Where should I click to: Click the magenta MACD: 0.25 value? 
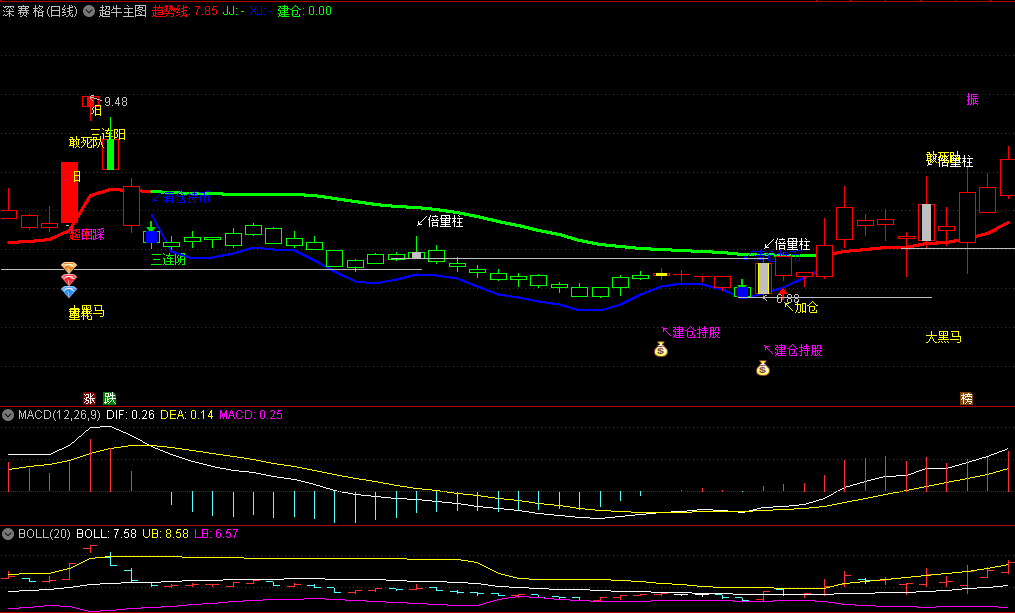tap(251, 415)
